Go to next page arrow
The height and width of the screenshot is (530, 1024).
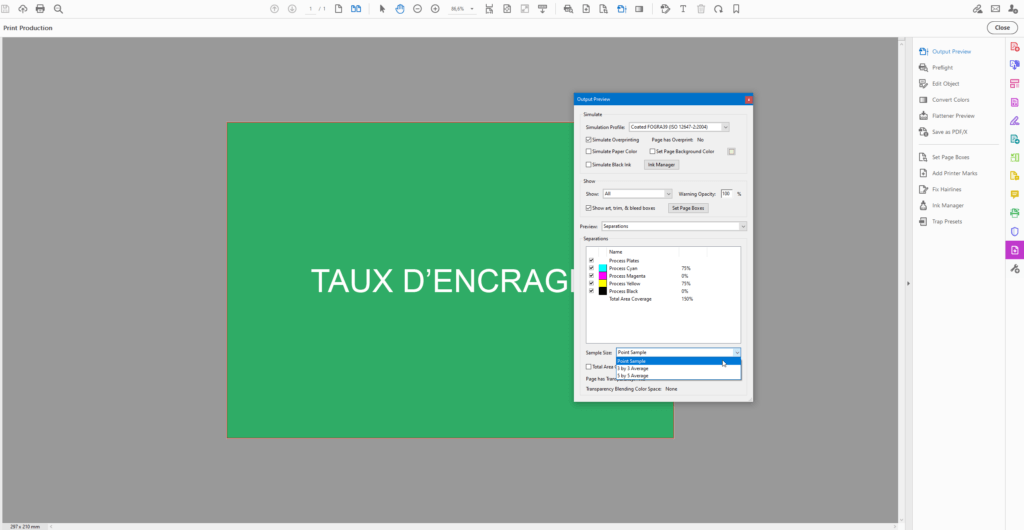pos(292,9)
